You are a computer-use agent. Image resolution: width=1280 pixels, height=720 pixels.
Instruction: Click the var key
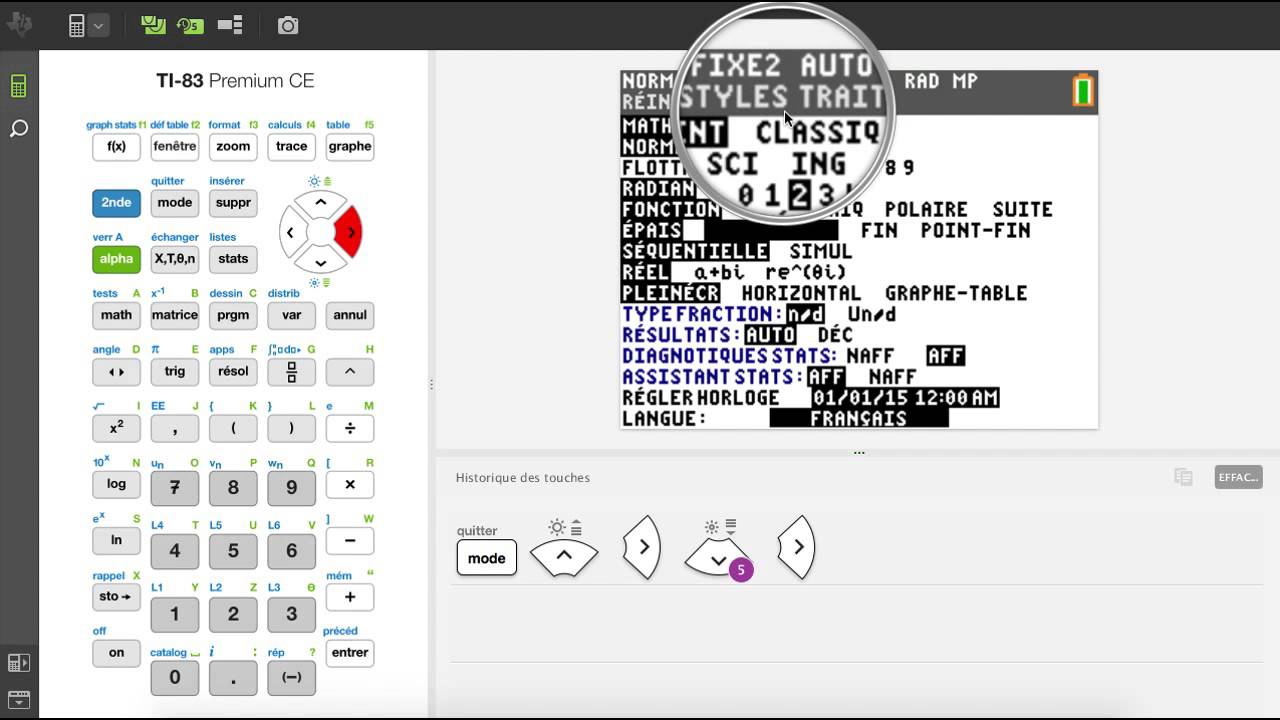pos(292,315)
